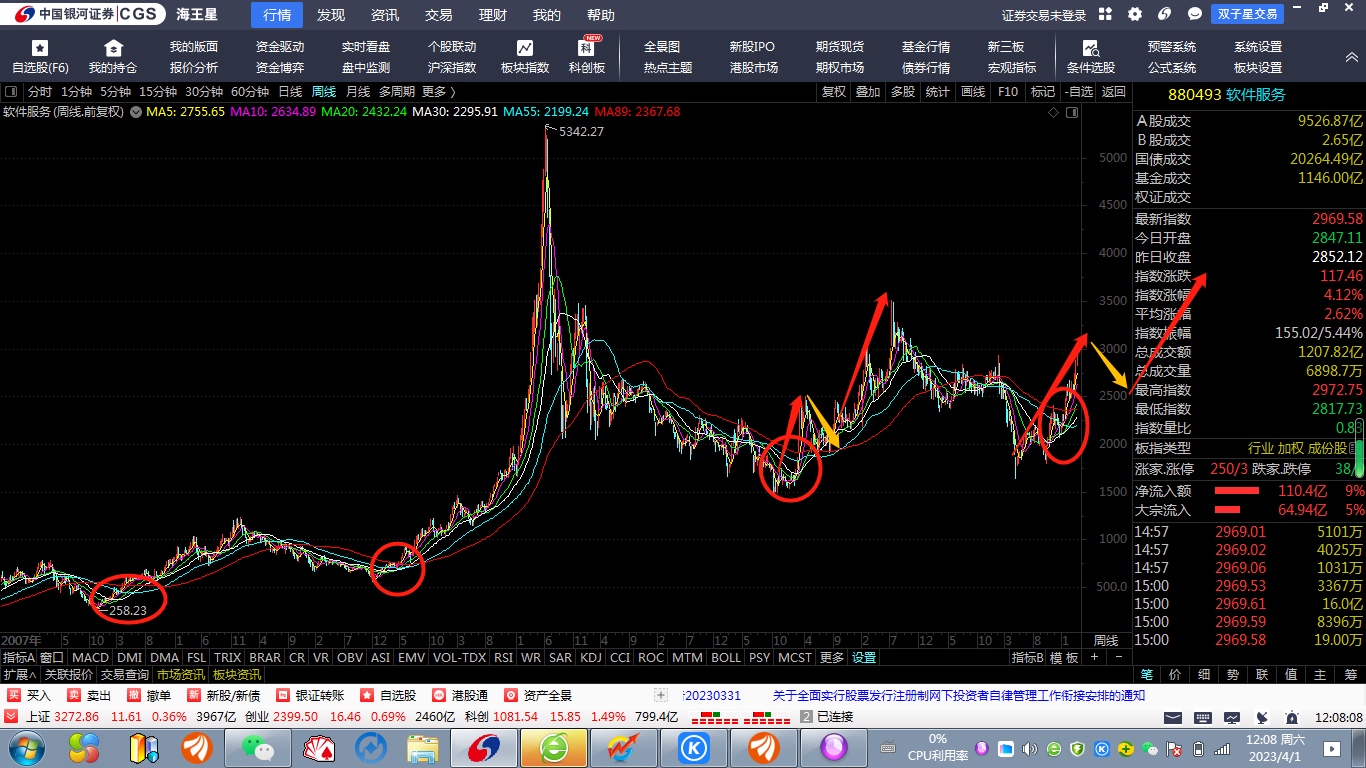Click the green volume ratio bar in quote panel

1358,448
